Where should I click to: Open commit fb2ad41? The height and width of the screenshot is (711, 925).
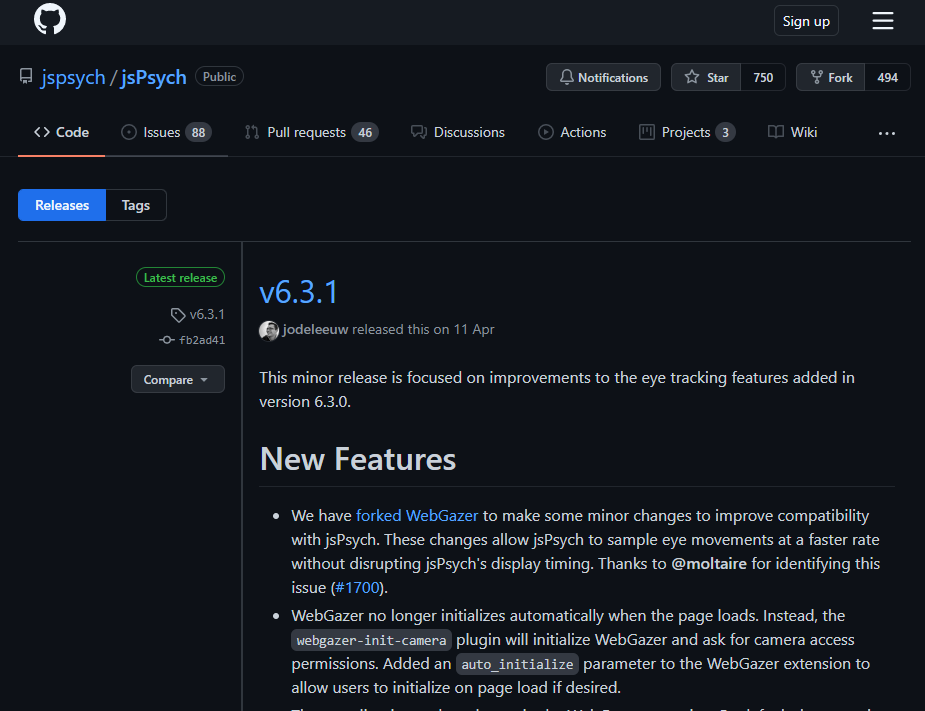point(202,340)
